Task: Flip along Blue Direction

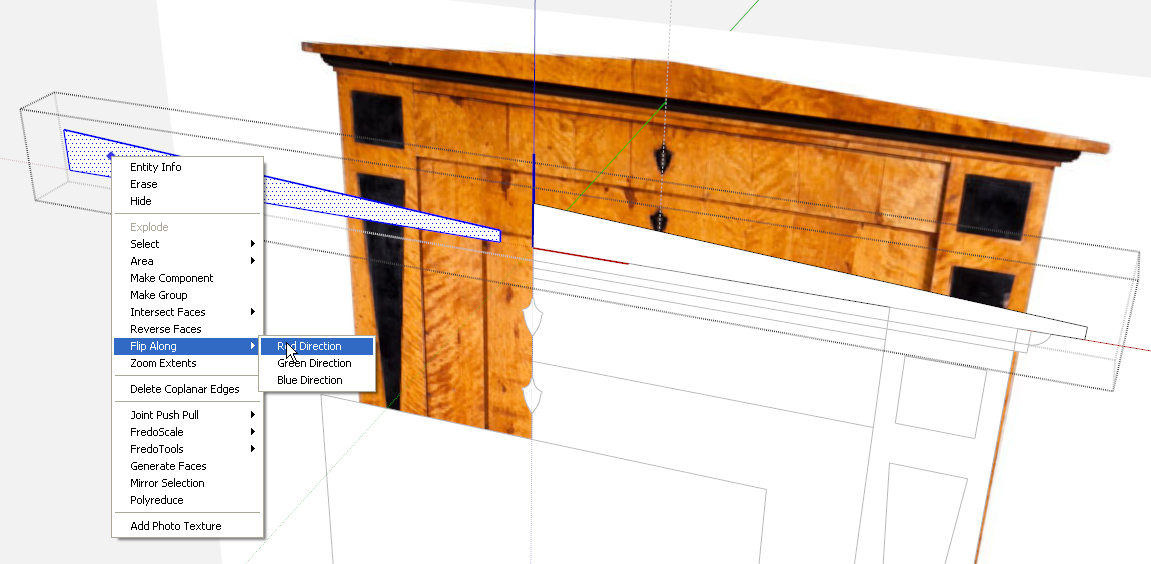Action: (x=317, y=380)
